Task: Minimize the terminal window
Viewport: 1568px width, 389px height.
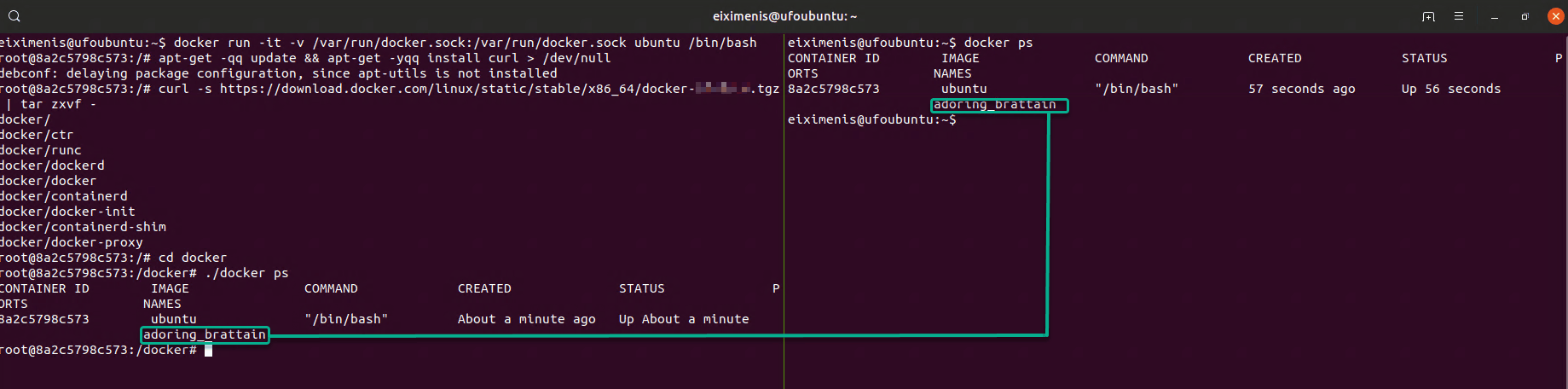Action: [1494, 16]
